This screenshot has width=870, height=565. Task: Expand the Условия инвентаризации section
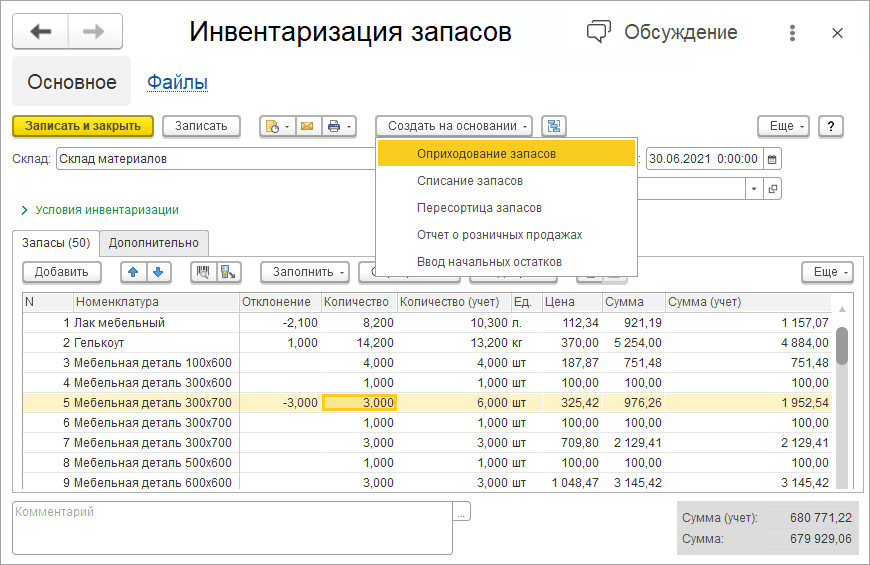100,210
